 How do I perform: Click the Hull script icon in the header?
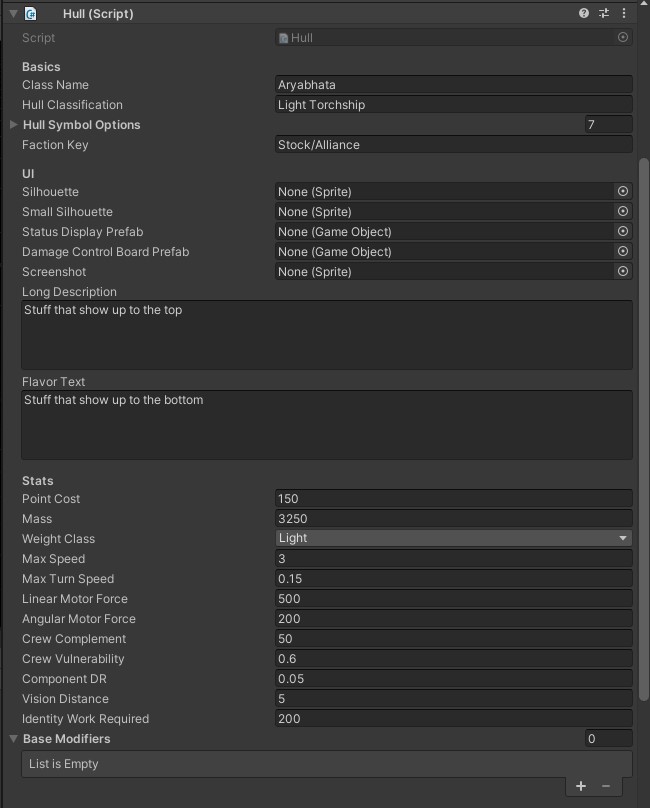pos(31,14)
